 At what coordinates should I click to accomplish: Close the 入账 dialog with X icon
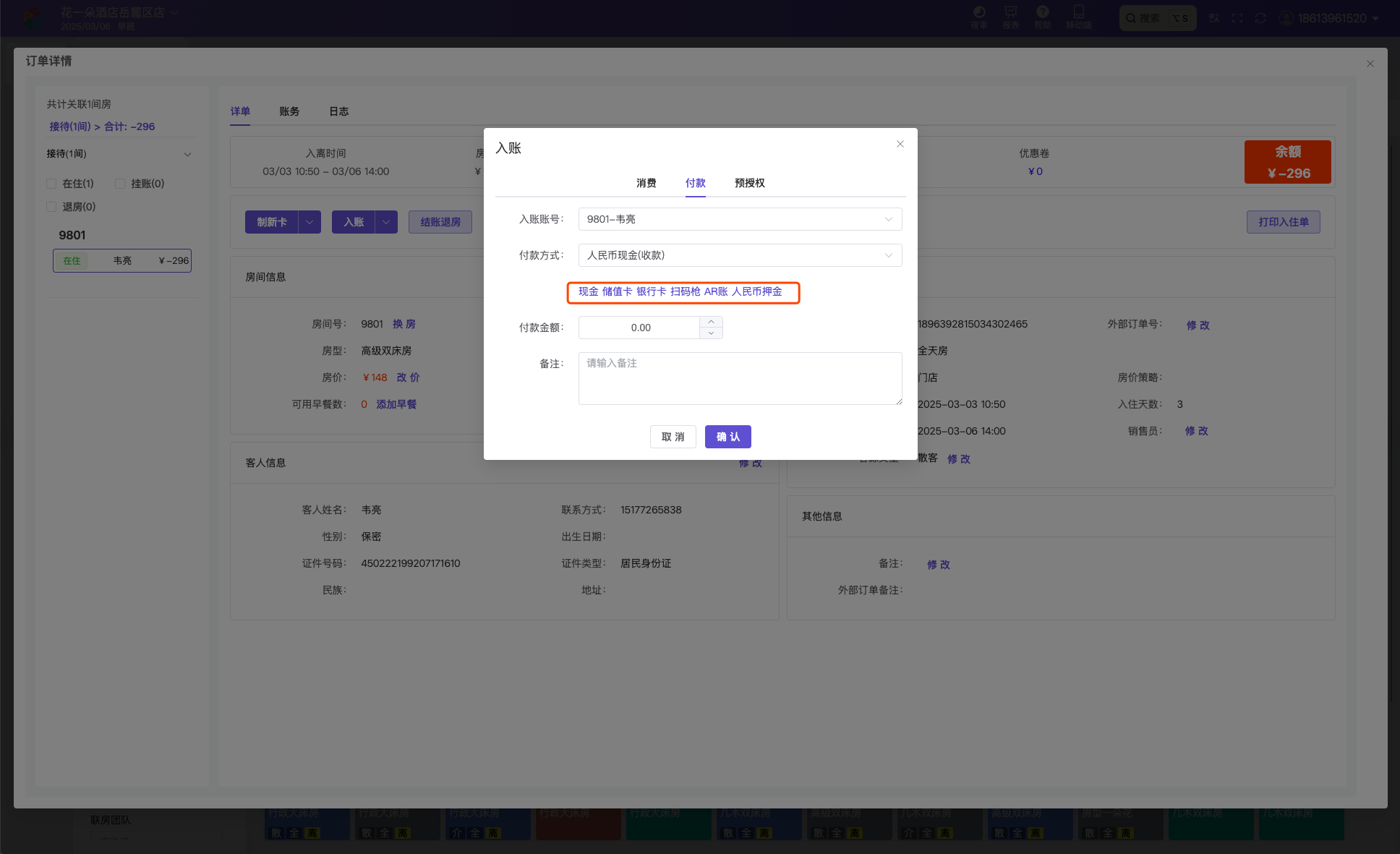click(x=900, y=144)
